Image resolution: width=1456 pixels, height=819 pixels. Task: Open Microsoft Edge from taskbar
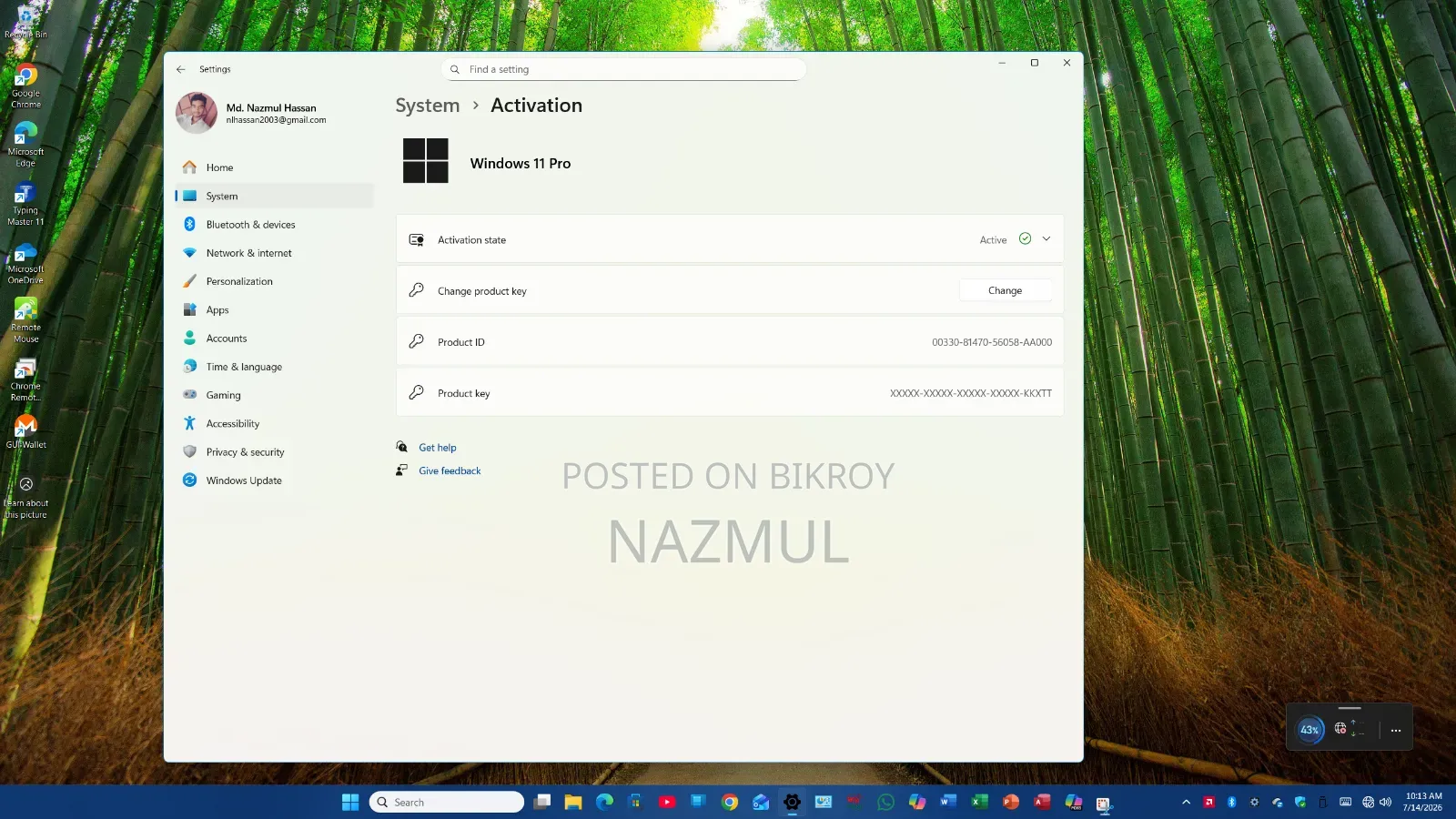click(604, 802)
